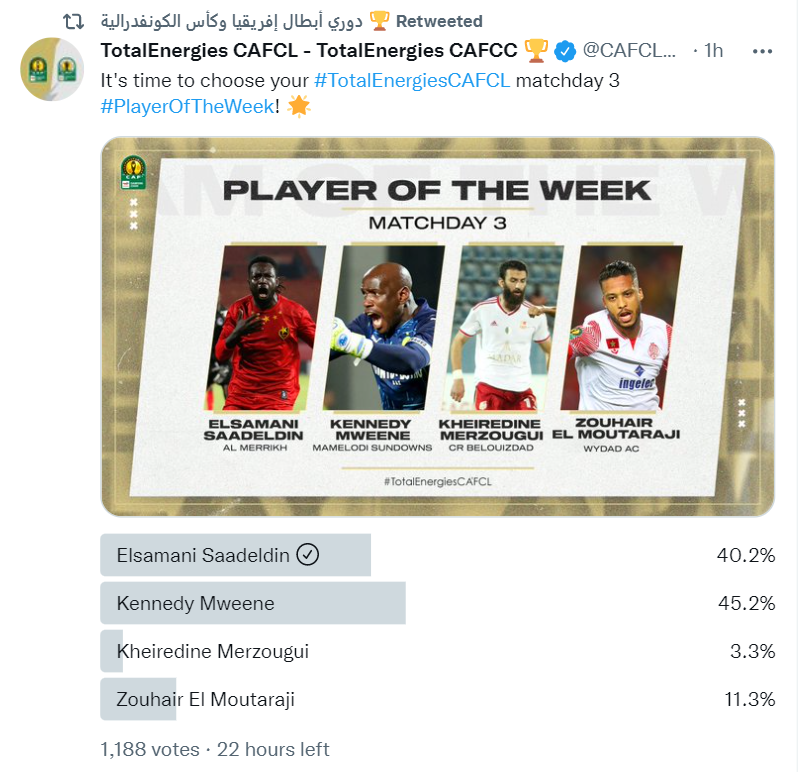Click the CAF logo in the poll image
The width and height of the screenshot is (800, 772).
[133, 172]
